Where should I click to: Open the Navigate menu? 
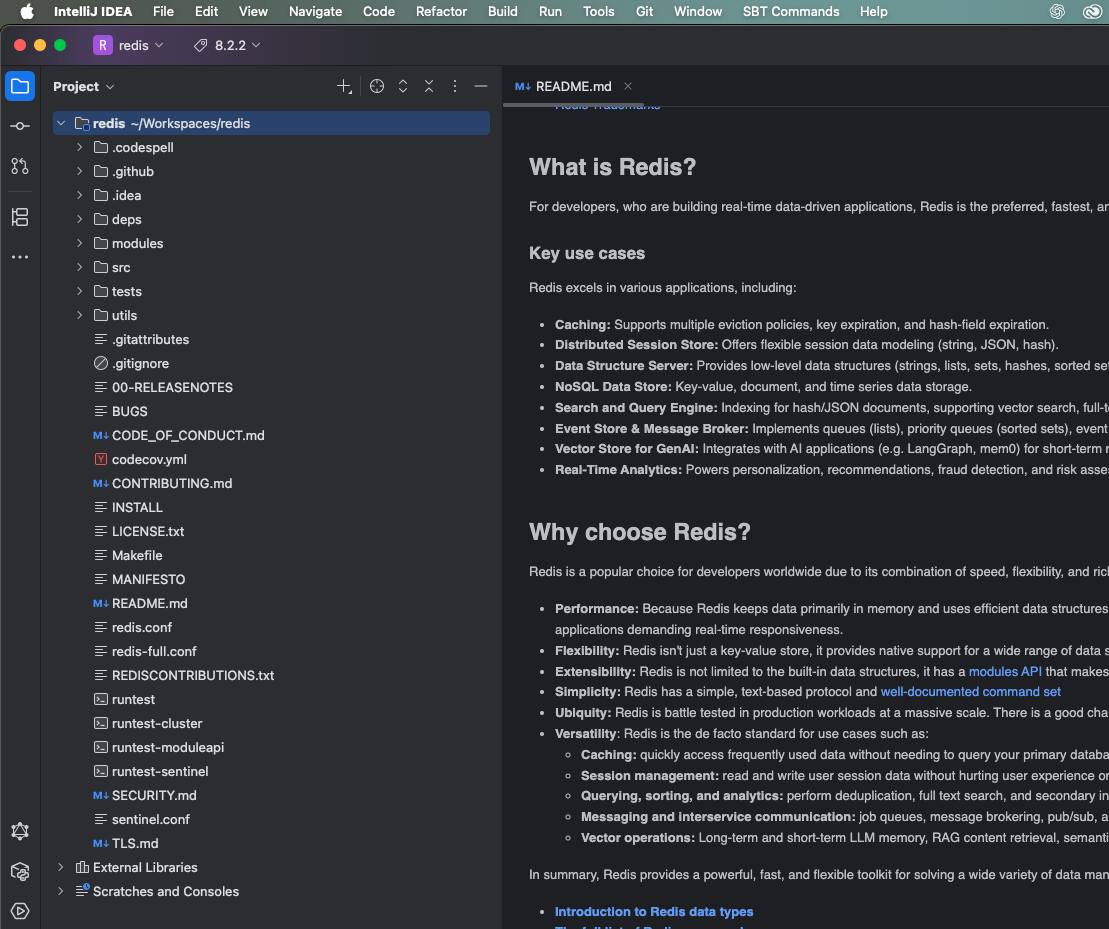pos(315,11)
